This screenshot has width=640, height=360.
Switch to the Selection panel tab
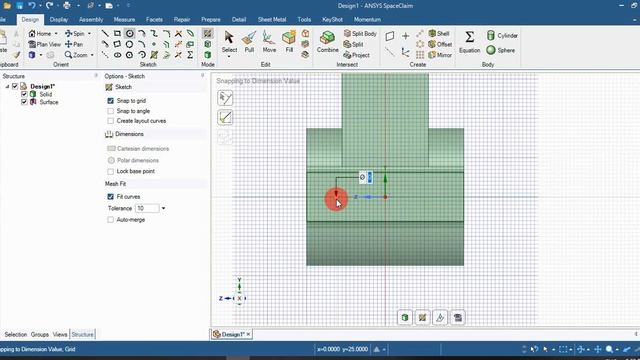(16, 334)
